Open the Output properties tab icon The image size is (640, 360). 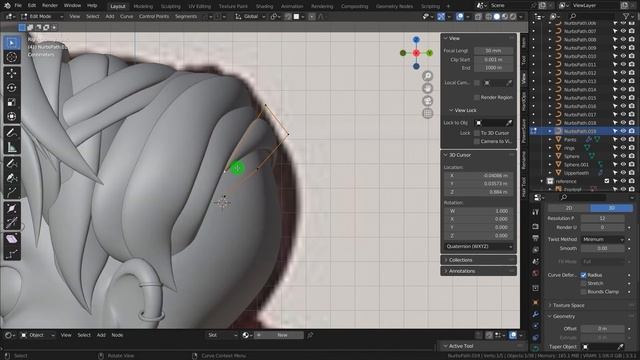536,238
